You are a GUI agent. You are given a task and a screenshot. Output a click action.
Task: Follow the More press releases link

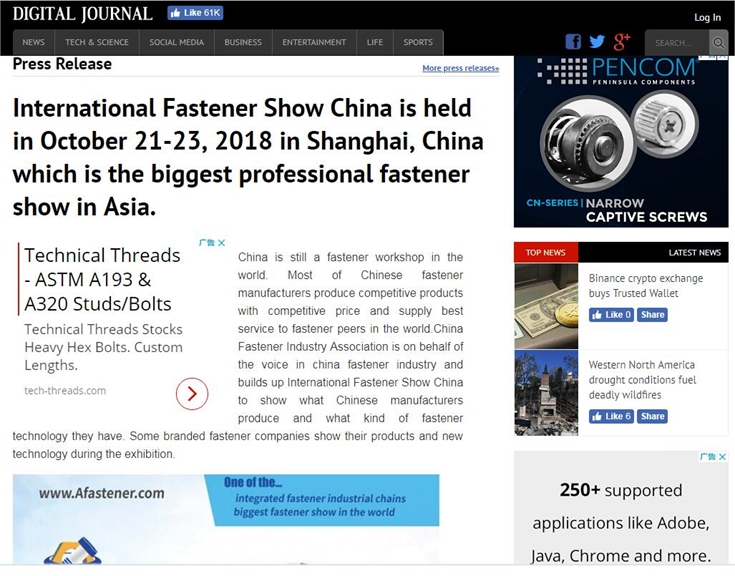460,68
